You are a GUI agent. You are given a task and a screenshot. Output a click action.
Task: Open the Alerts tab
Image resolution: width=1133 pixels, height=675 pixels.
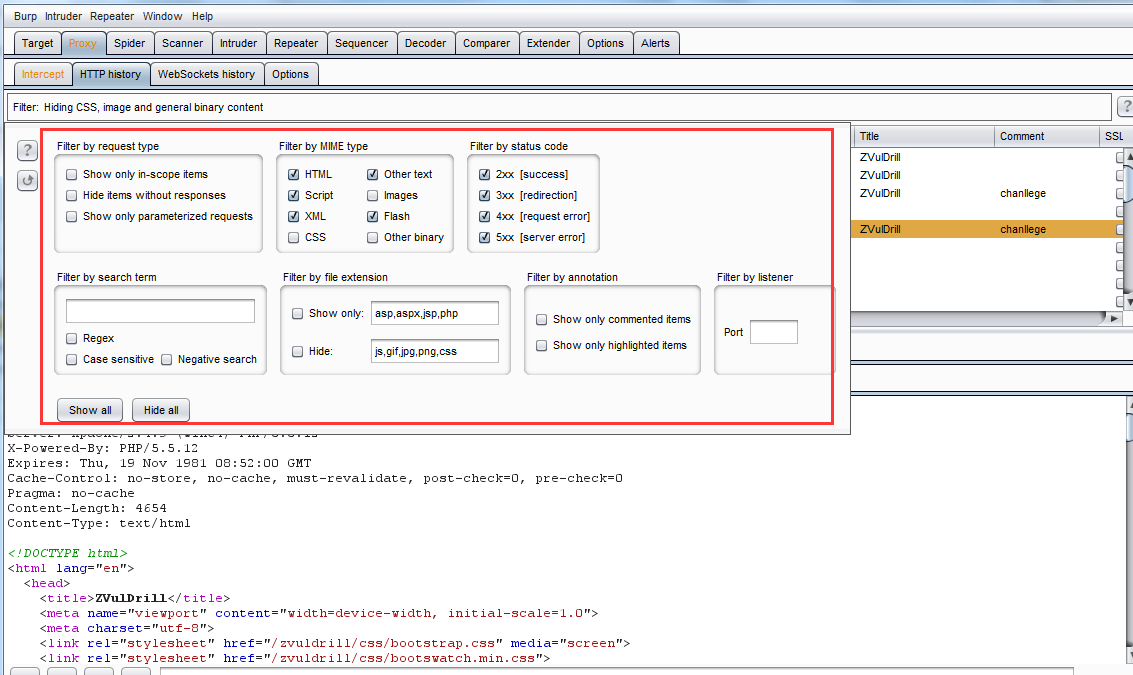tap(655, 43)
